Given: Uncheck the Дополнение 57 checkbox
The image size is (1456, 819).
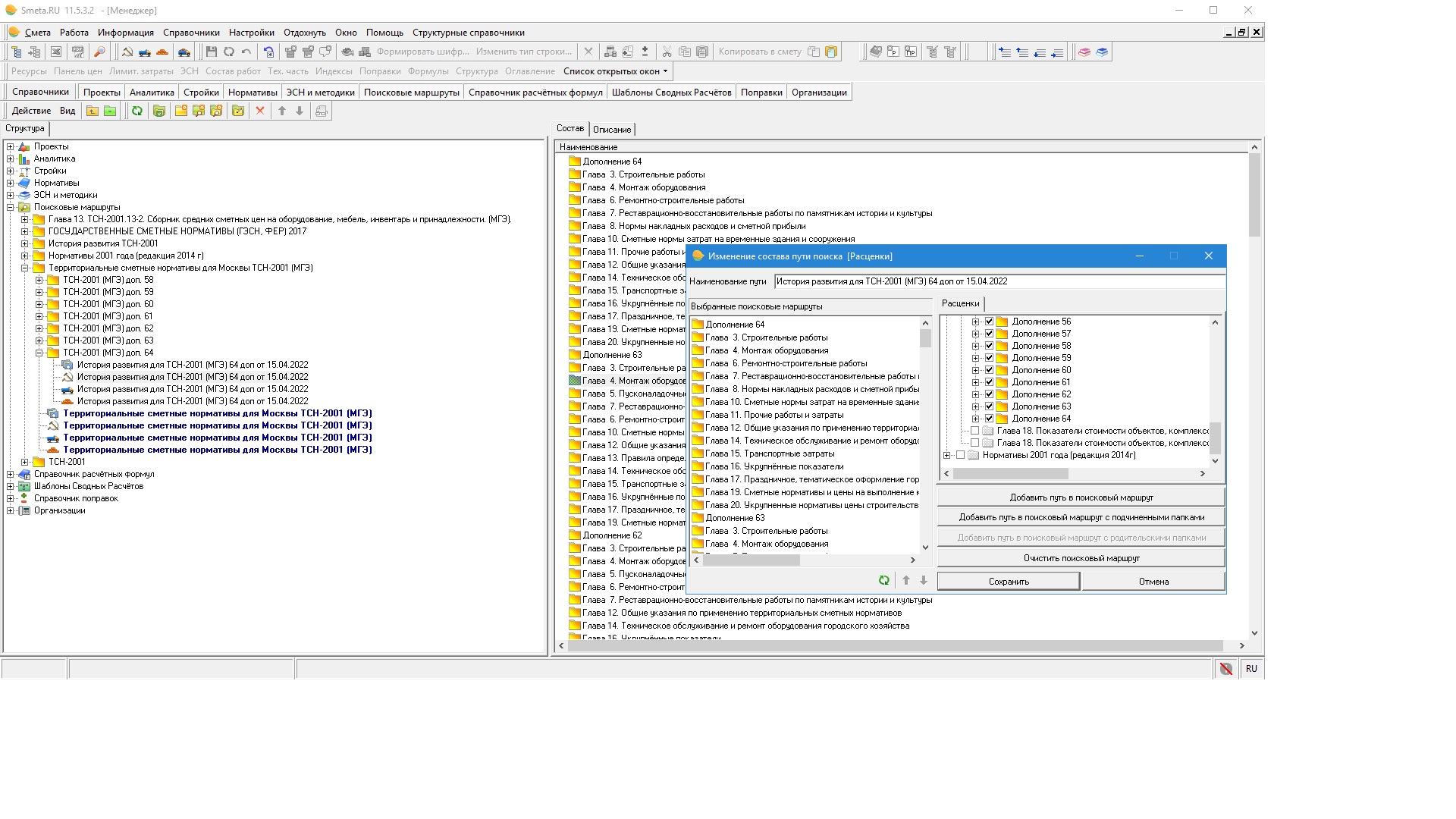Looking at the screenshot, I should 989,334.
